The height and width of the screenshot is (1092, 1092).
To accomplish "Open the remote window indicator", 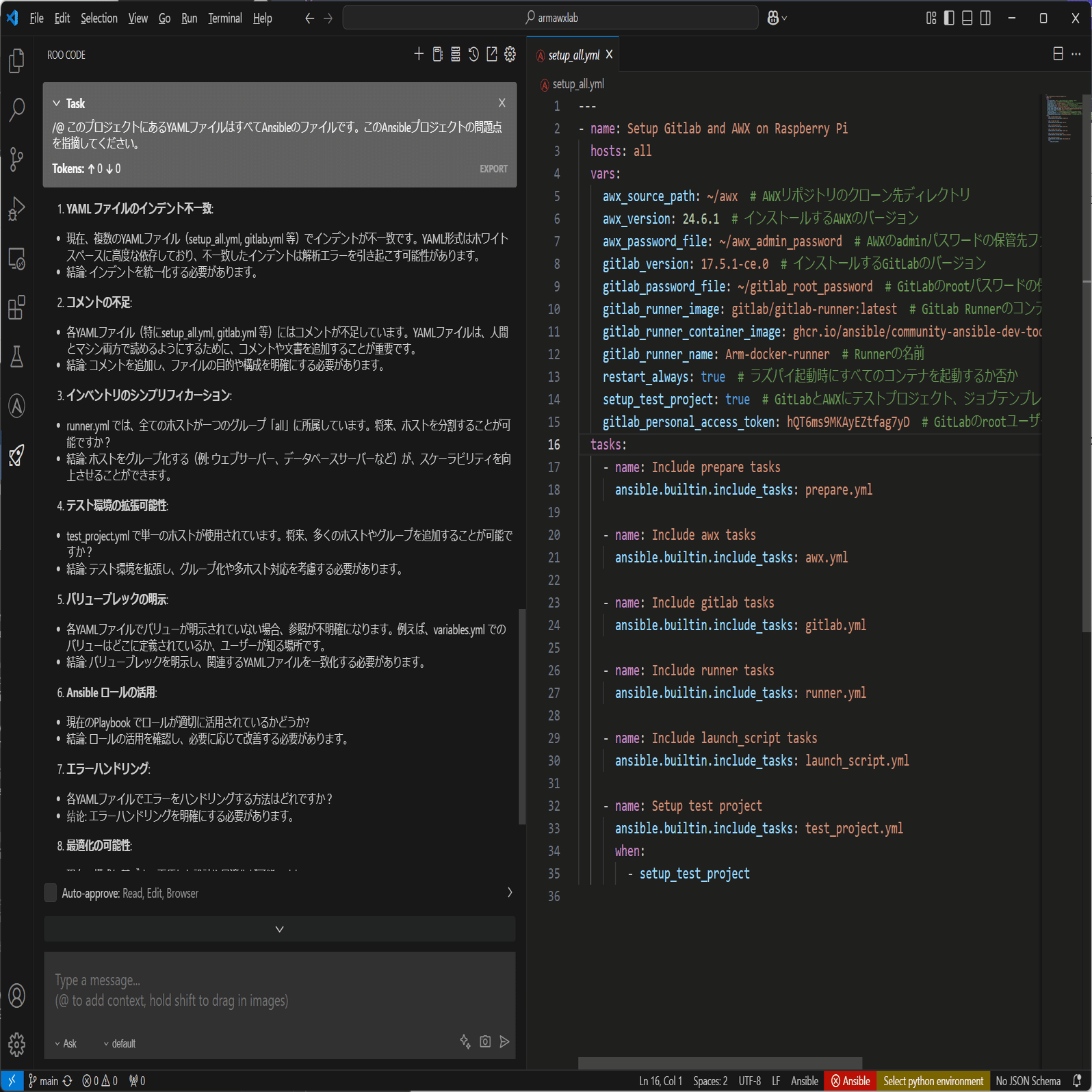I will click(12, 1081).
